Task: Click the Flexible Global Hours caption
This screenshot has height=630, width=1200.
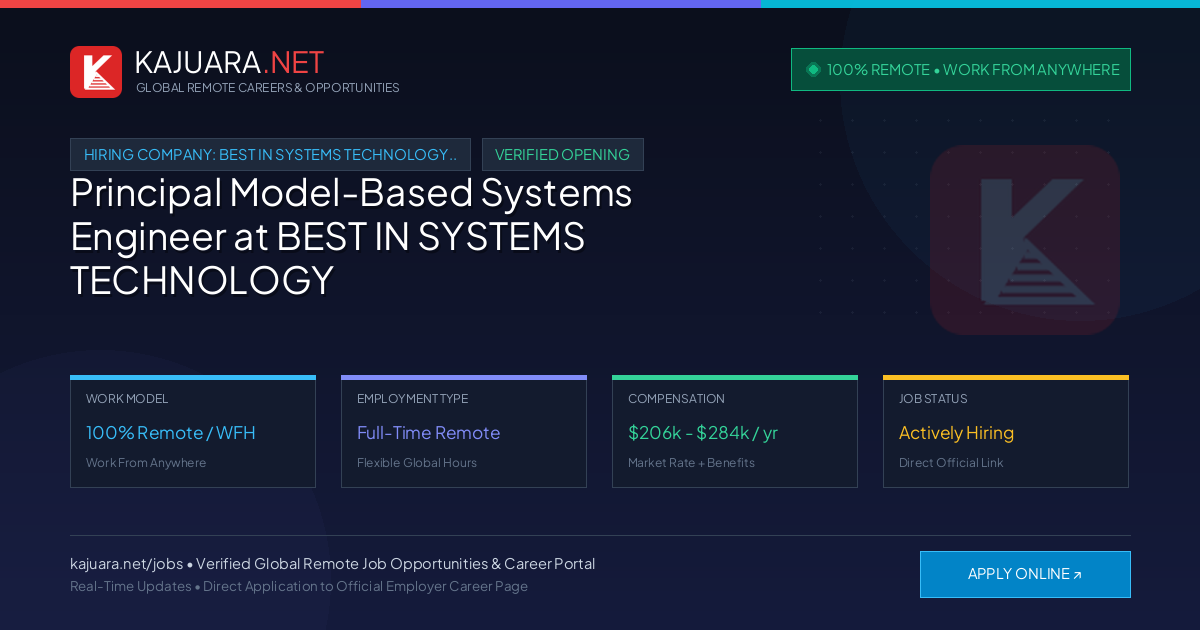Action: pyautogui.click(x=417, y=463)
